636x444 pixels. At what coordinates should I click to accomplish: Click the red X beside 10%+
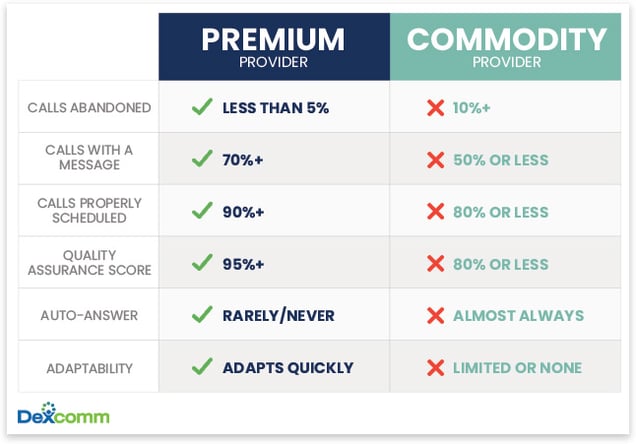pyautogui.click(x=436, y=108)
